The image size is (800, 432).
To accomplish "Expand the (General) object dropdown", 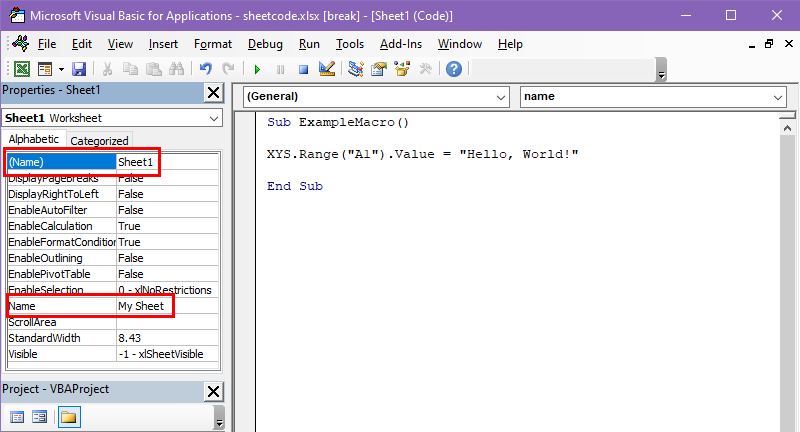I will [x=501, y=97].
